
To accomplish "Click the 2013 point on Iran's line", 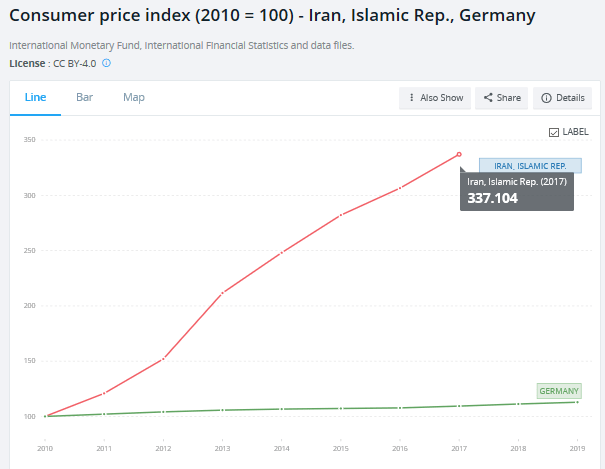I will (x=222, y=292).
